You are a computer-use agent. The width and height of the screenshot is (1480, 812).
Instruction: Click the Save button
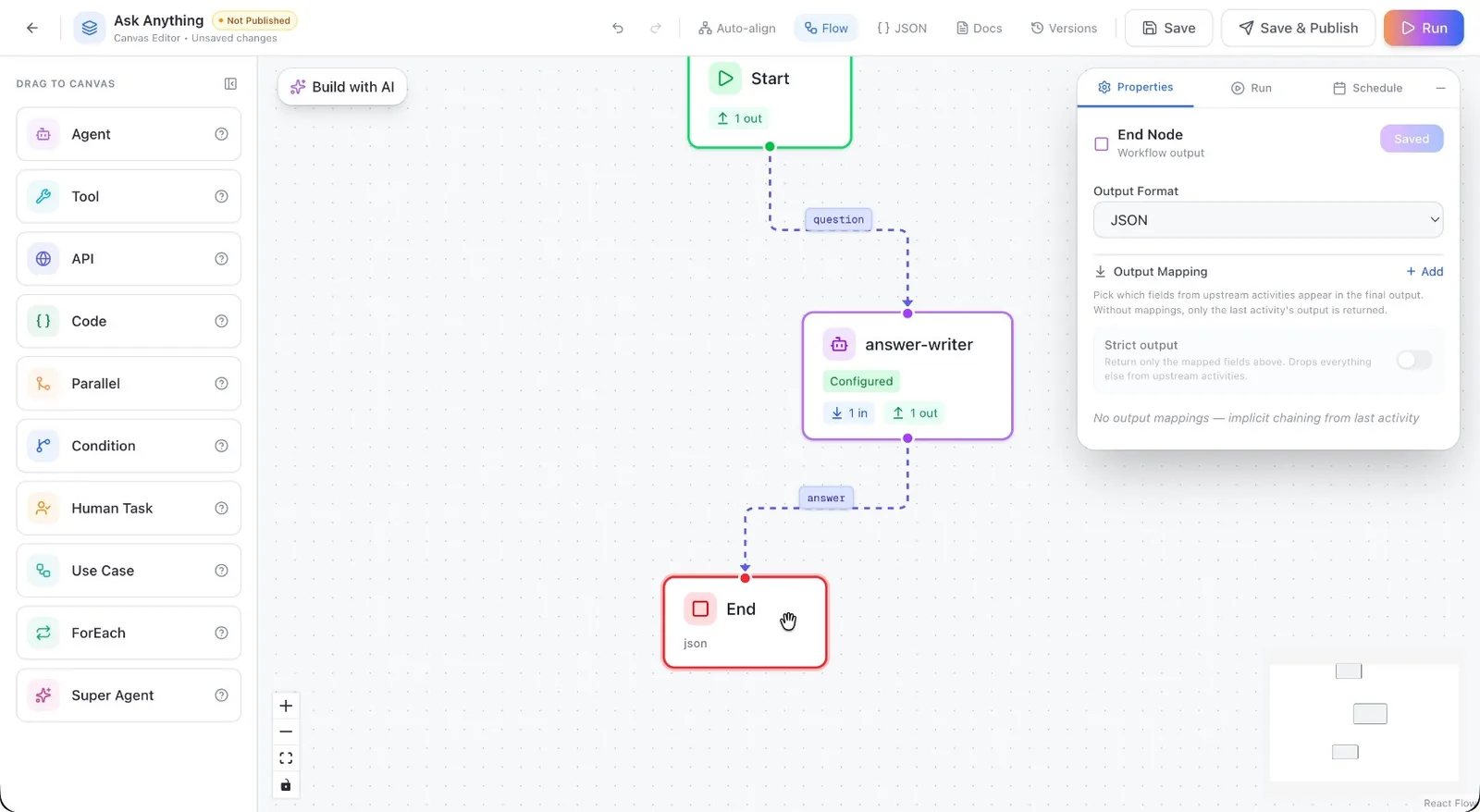click(x=1168, y=28)
